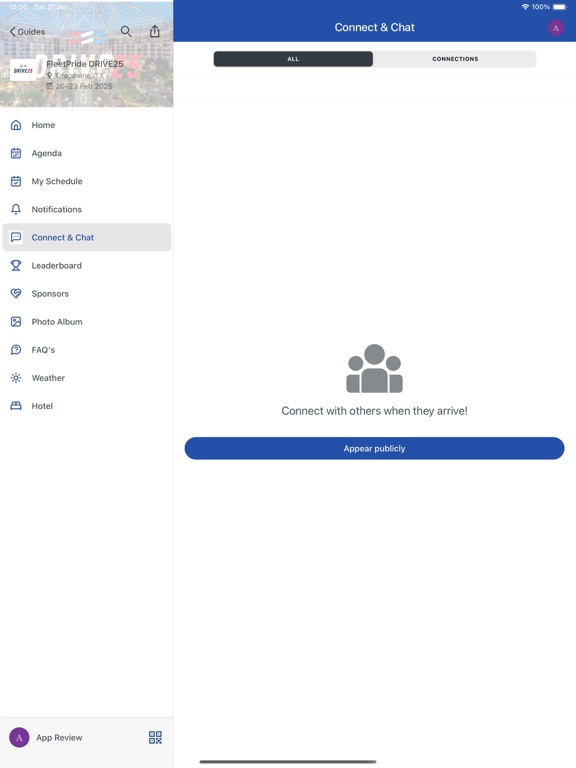This screenshot has width=576, height=768.
Task: Tap the 20-23 Feb 2025 date
Action: click(x=84, y=86)
